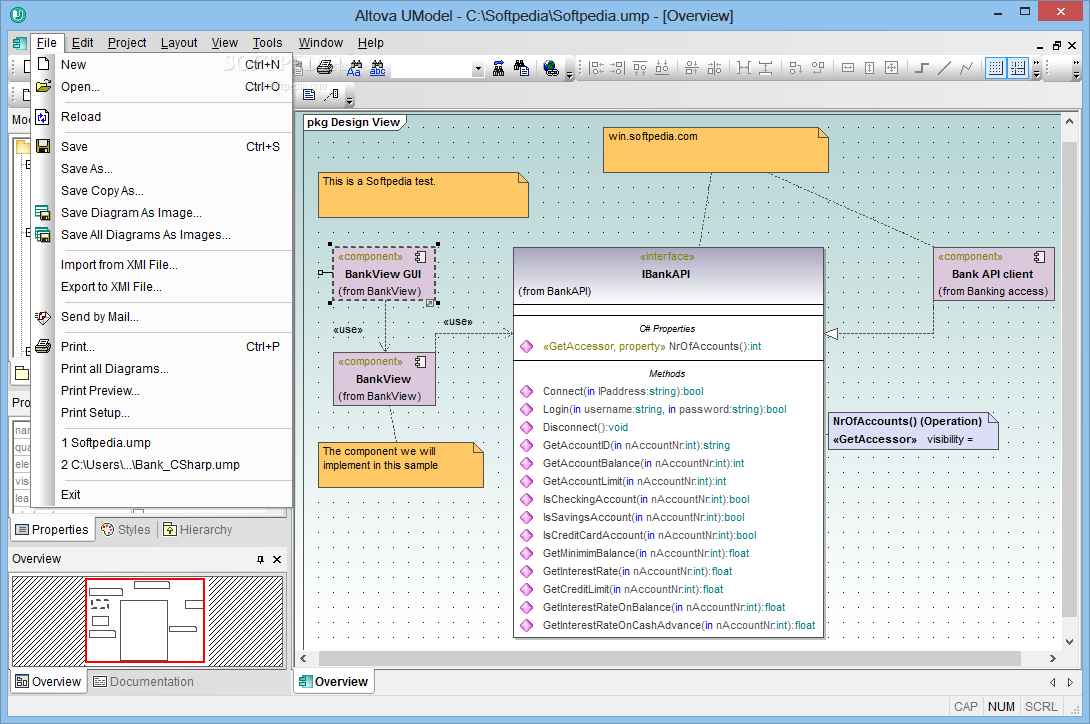Switch to the Documentation tab
Viewport: 1090px width, 724px height.
click(144, 682)
